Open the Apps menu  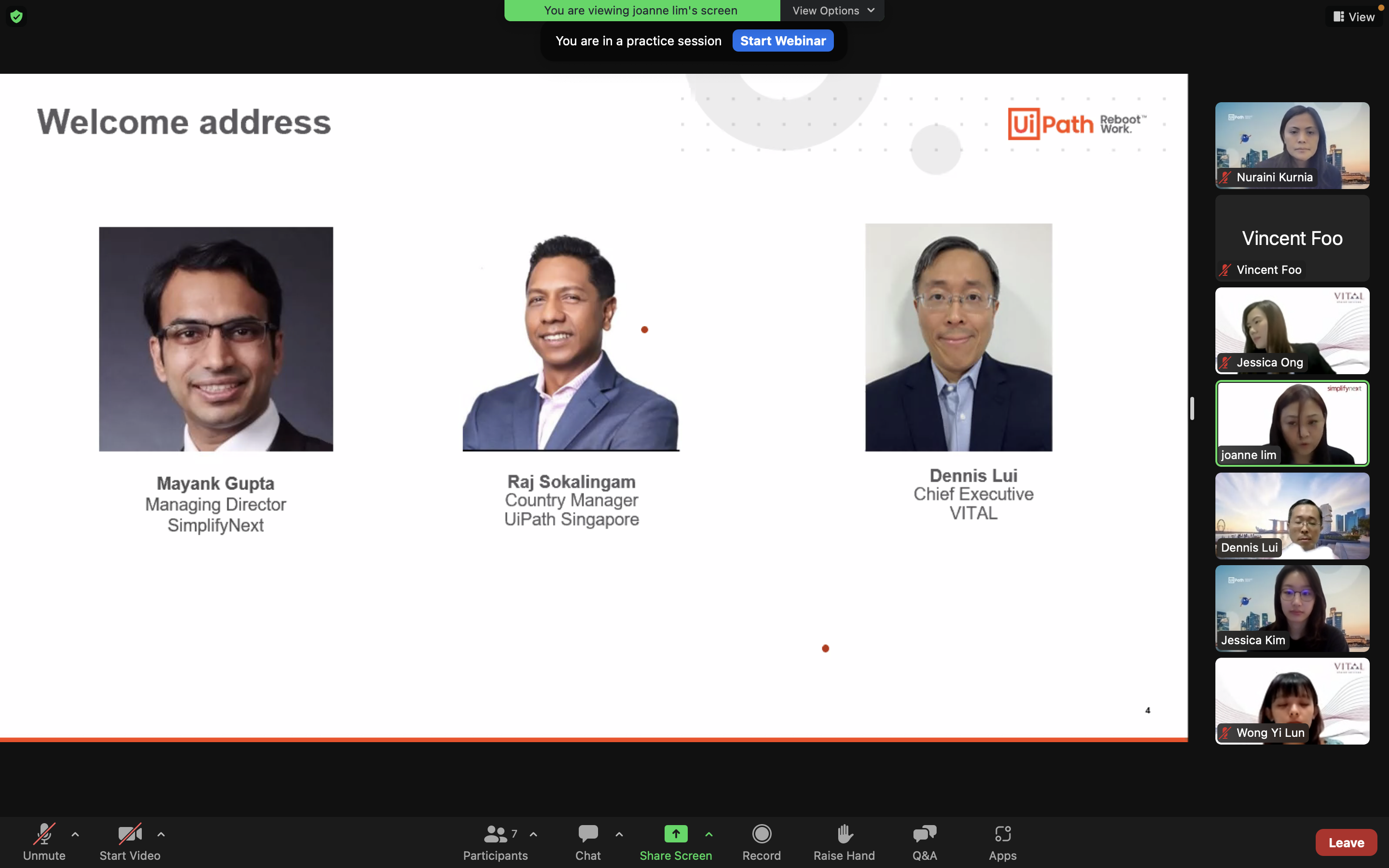(x=1003, y=841)
